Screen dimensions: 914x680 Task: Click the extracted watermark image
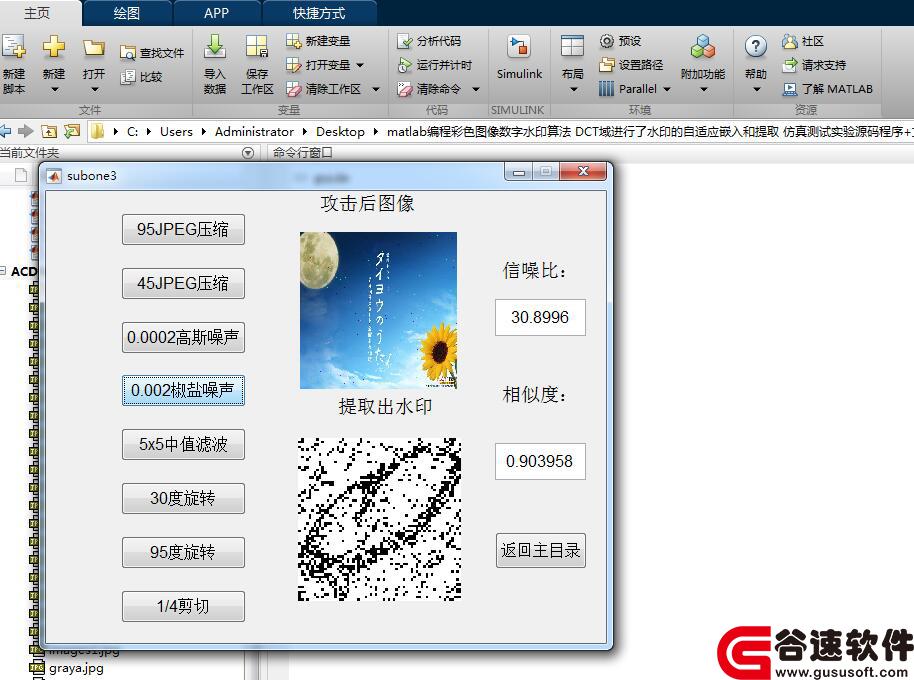pos(379,519)
